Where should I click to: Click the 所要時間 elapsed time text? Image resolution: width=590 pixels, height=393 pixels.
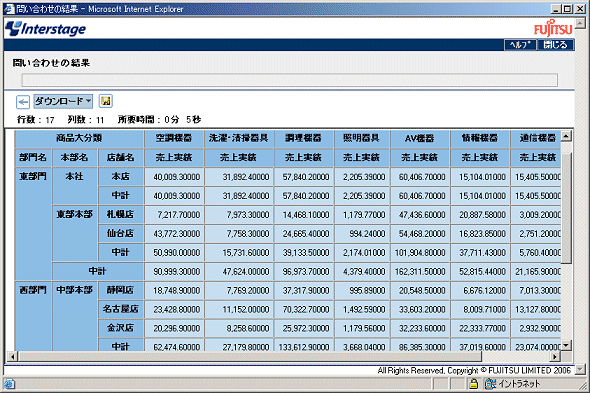(159, 120)
